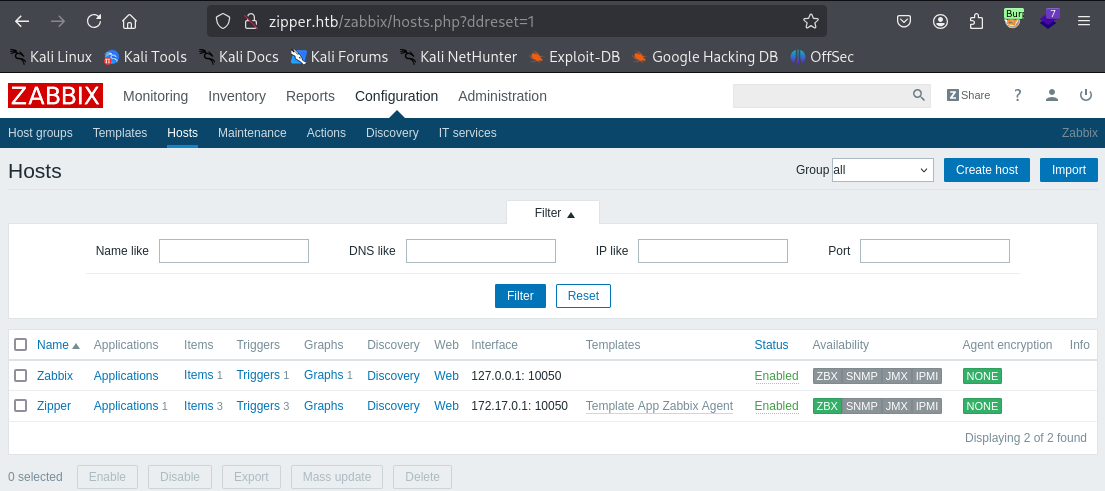Open the Zipper host link
The width and height of the screenshot is (1105, 491).
[54, 406]
